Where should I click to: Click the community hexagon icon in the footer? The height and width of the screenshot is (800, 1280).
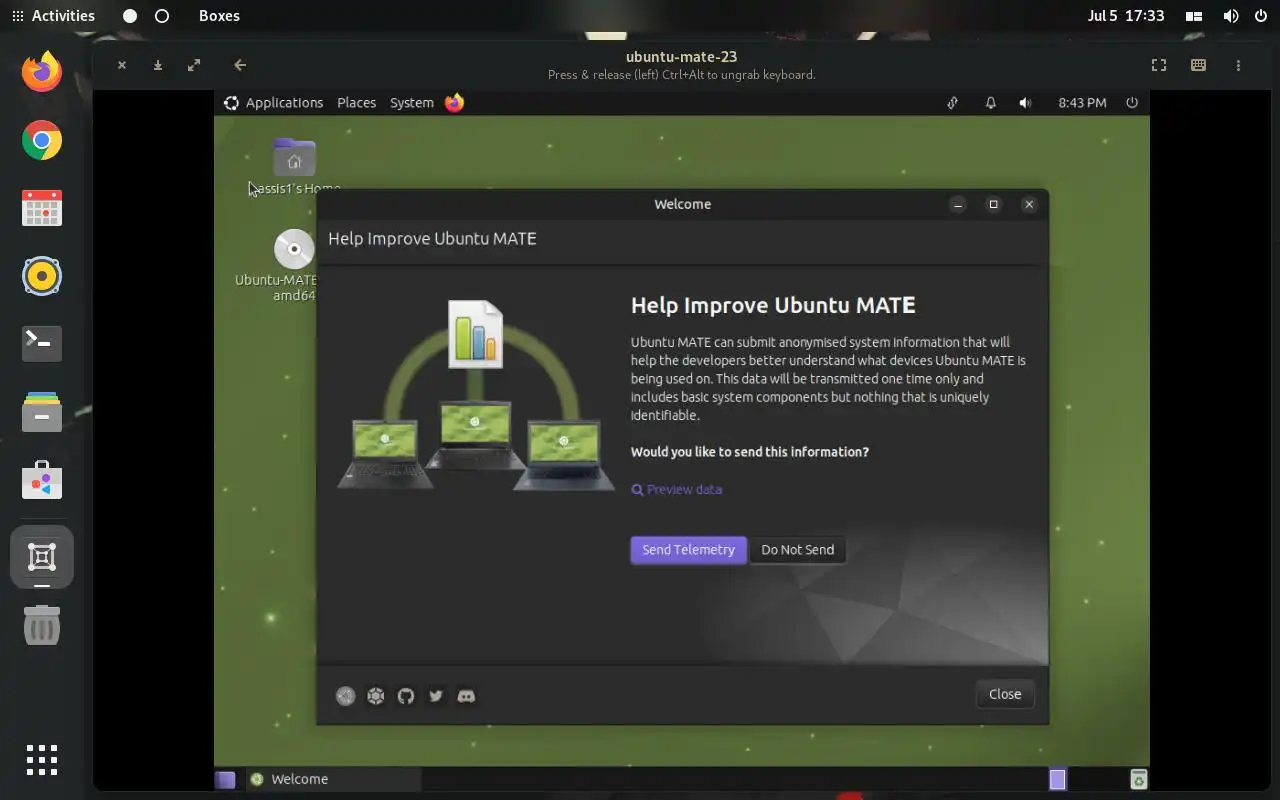point(376,696)
